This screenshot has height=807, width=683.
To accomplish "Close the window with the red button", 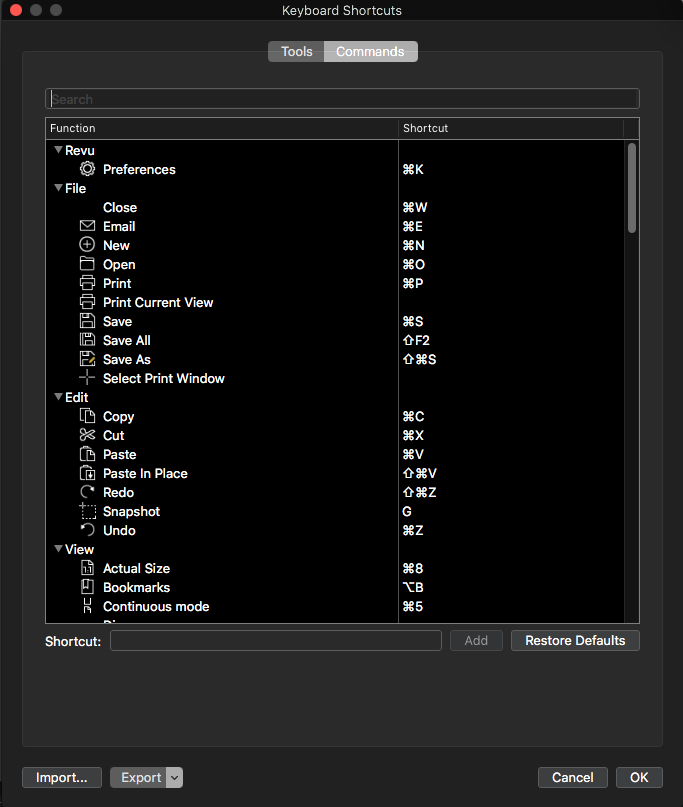I will pyautogui.click(x=16, y=10).
